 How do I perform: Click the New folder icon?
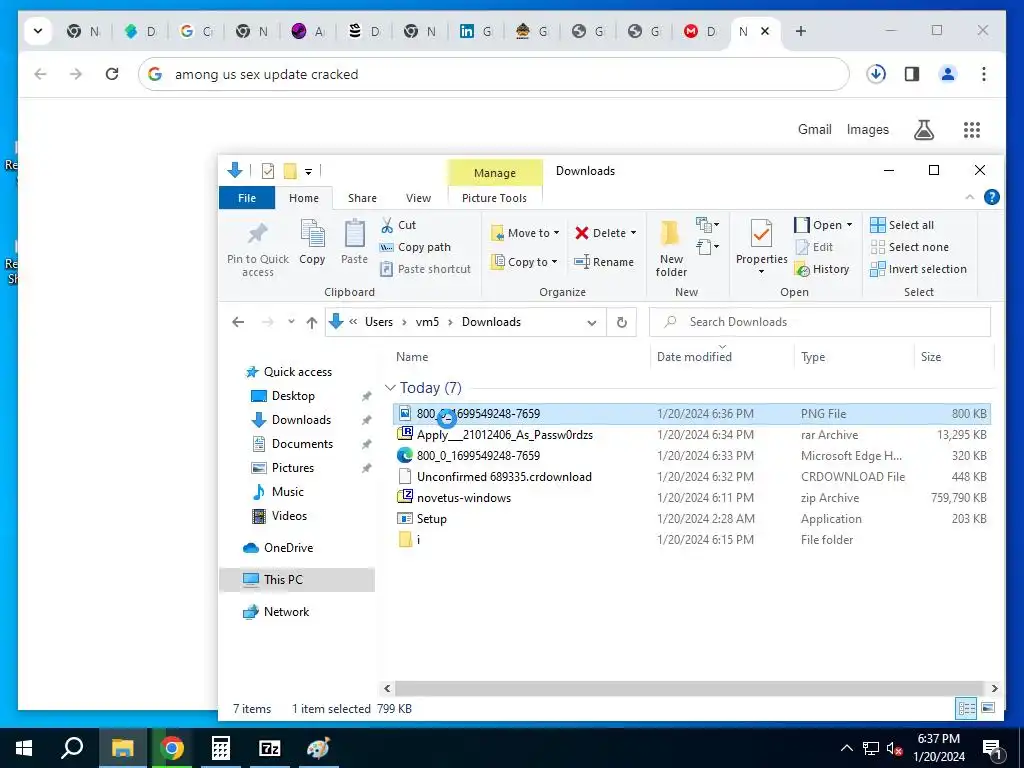tap(671, 234)
